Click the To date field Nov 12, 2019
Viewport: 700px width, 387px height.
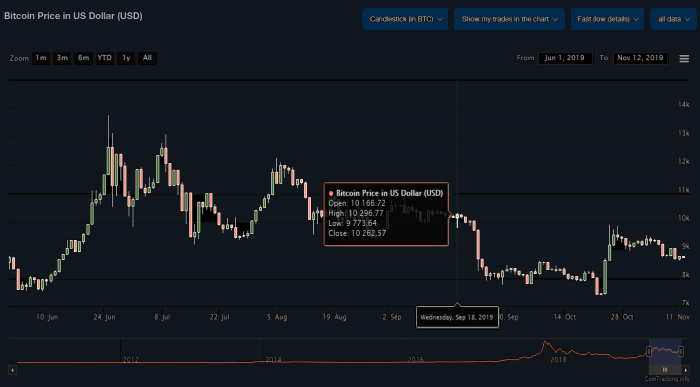pos(641,58)
